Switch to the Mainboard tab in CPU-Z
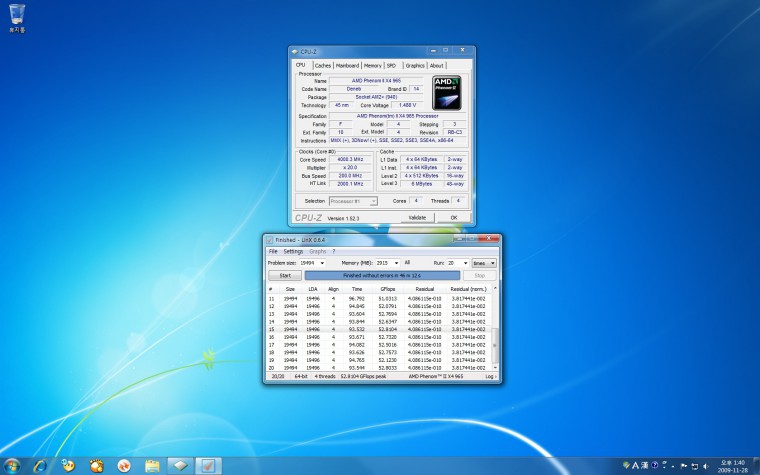The height and width of the screenshot is (475, 760). pos(347,65)
